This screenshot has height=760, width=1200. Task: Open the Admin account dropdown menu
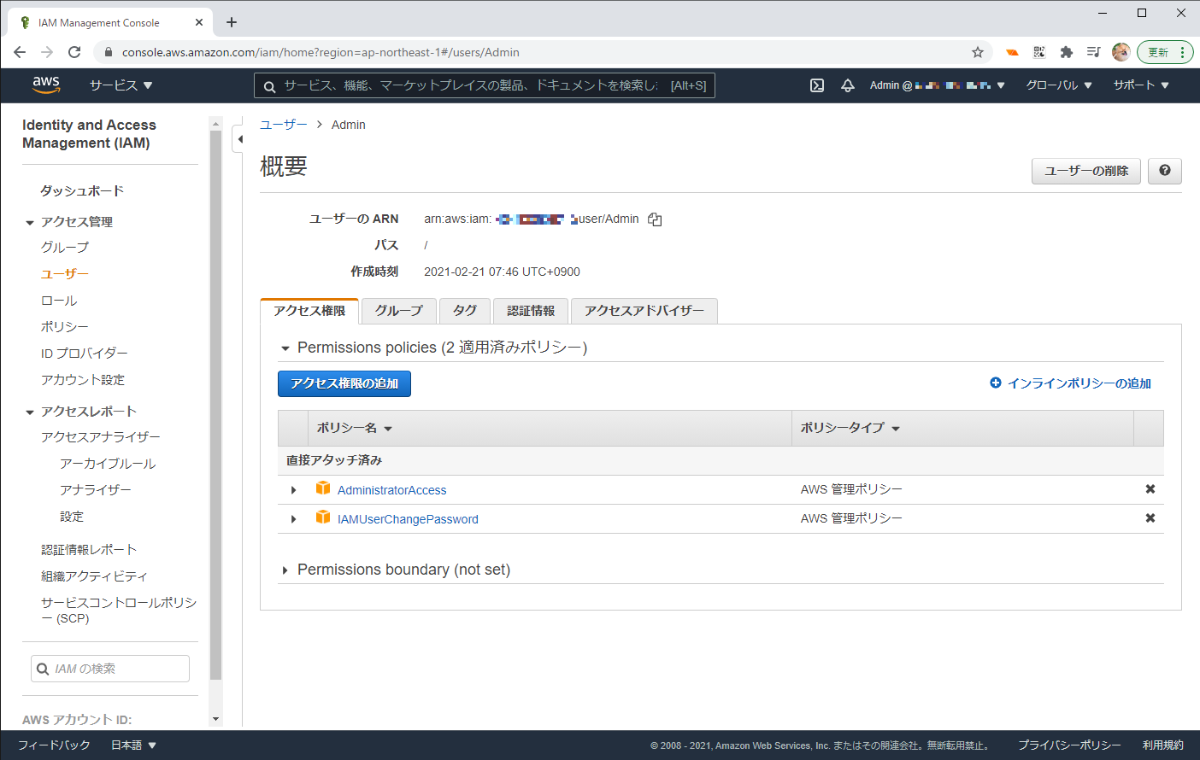(x=937, y=86)
